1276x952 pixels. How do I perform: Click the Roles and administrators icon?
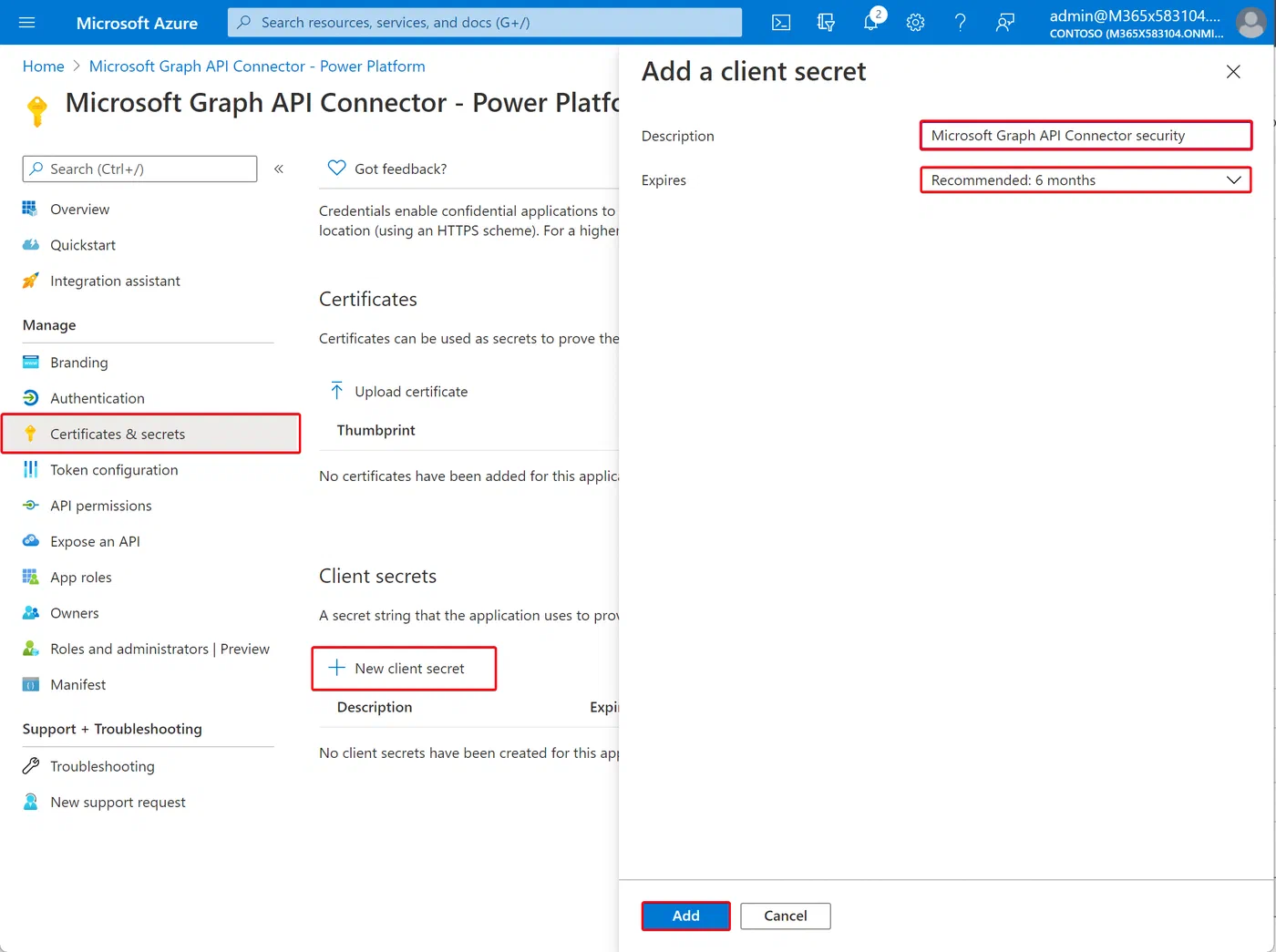click(31, 649)
